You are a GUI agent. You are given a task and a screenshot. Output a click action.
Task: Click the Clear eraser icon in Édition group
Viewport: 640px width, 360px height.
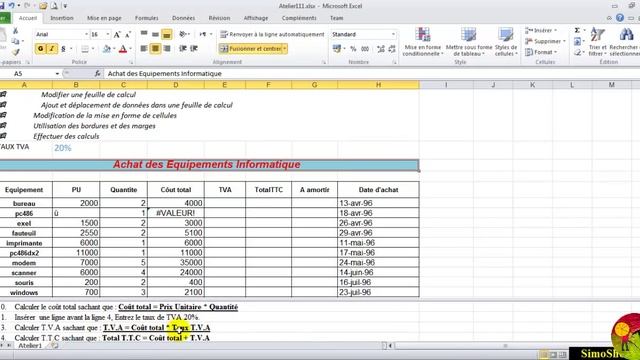tap(577, 52)
